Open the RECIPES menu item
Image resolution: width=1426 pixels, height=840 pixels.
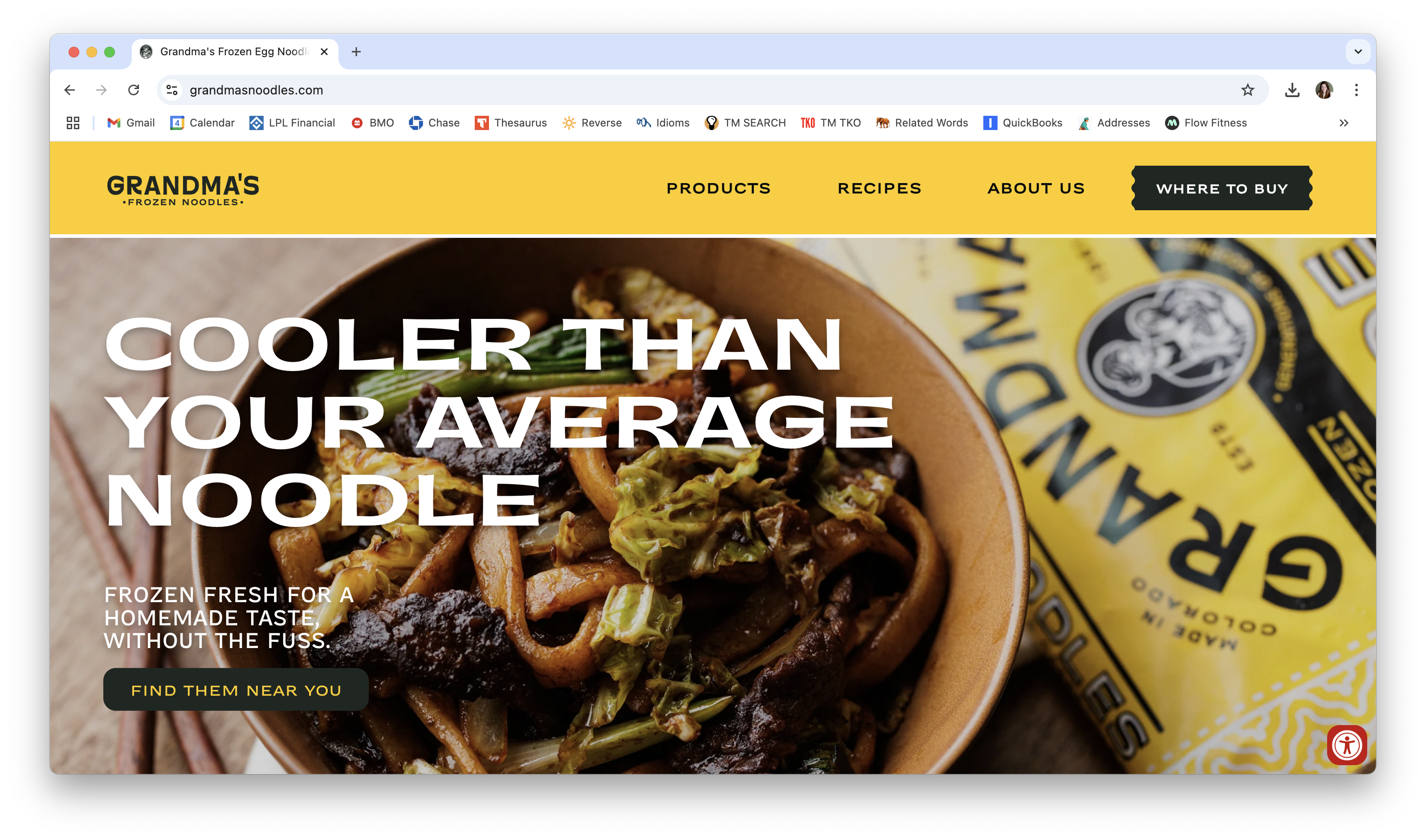tap(880, 188)
